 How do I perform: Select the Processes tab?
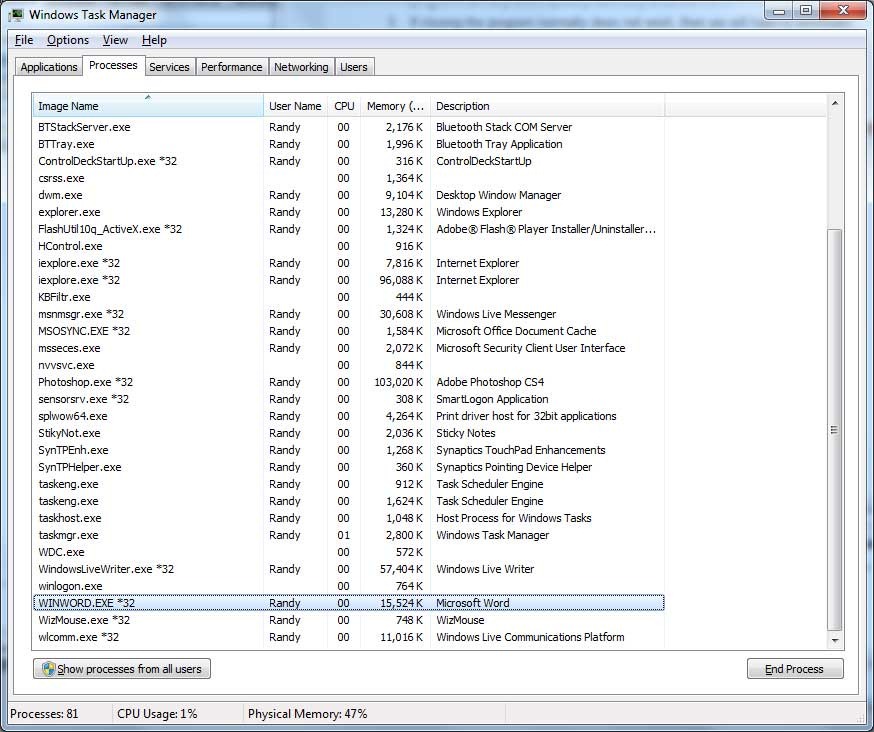tap(113, 65)
